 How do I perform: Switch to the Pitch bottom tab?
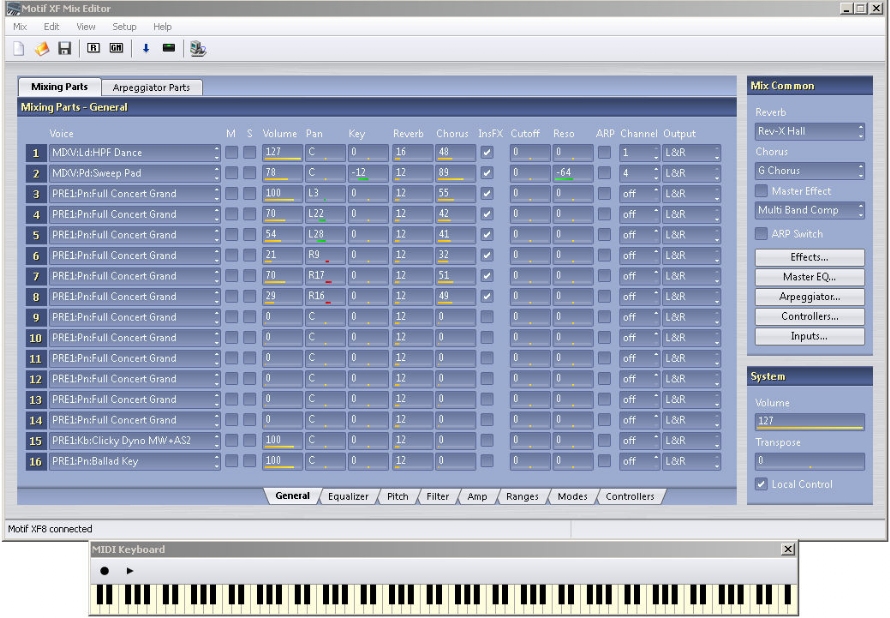point(397,496)
